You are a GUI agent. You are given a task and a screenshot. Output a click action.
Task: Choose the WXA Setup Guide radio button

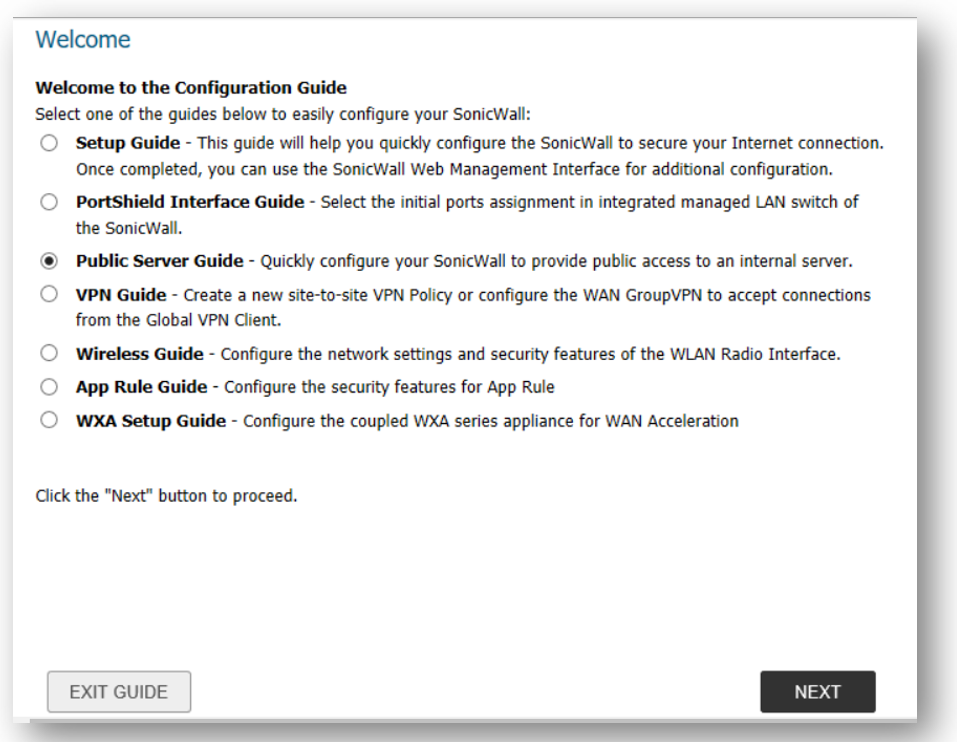[x=49, y=421]
